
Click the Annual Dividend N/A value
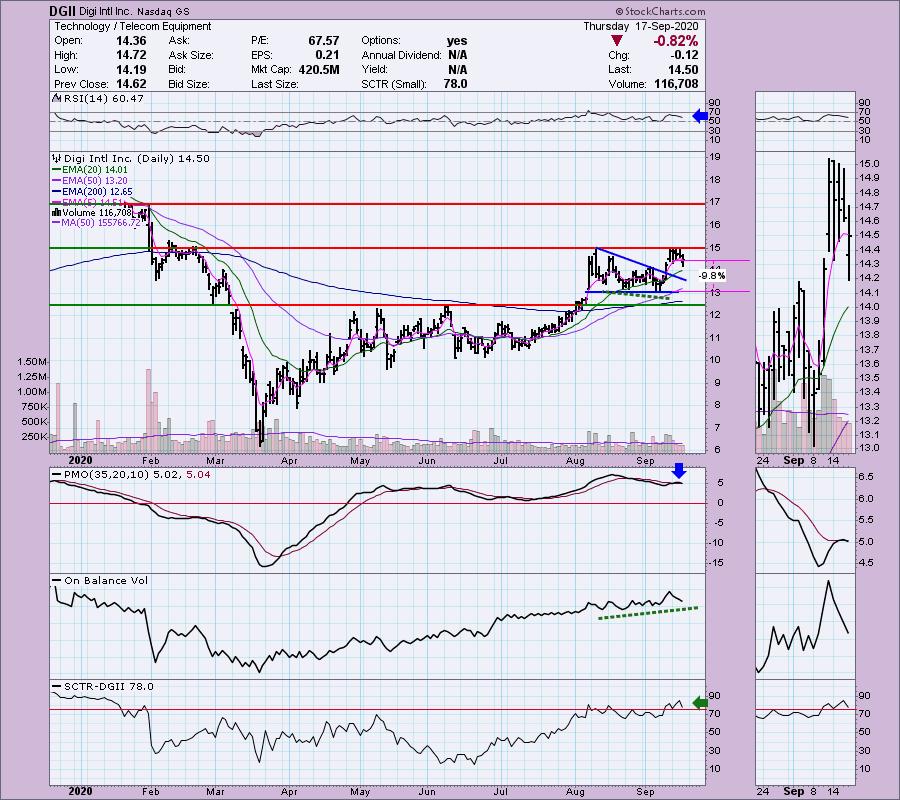pos(457,55)
